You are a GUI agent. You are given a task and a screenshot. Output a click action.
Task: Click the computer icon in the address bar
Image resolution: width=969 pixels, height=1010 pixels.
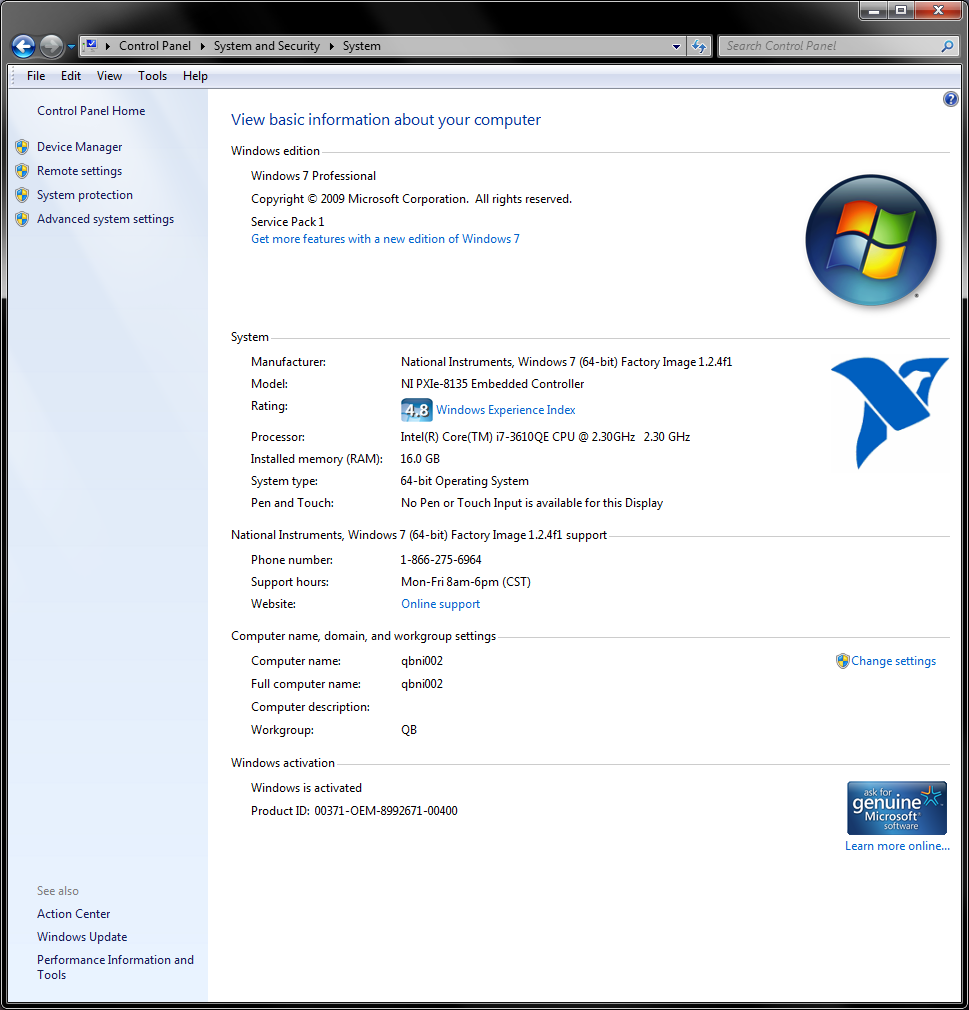point(91,45)
